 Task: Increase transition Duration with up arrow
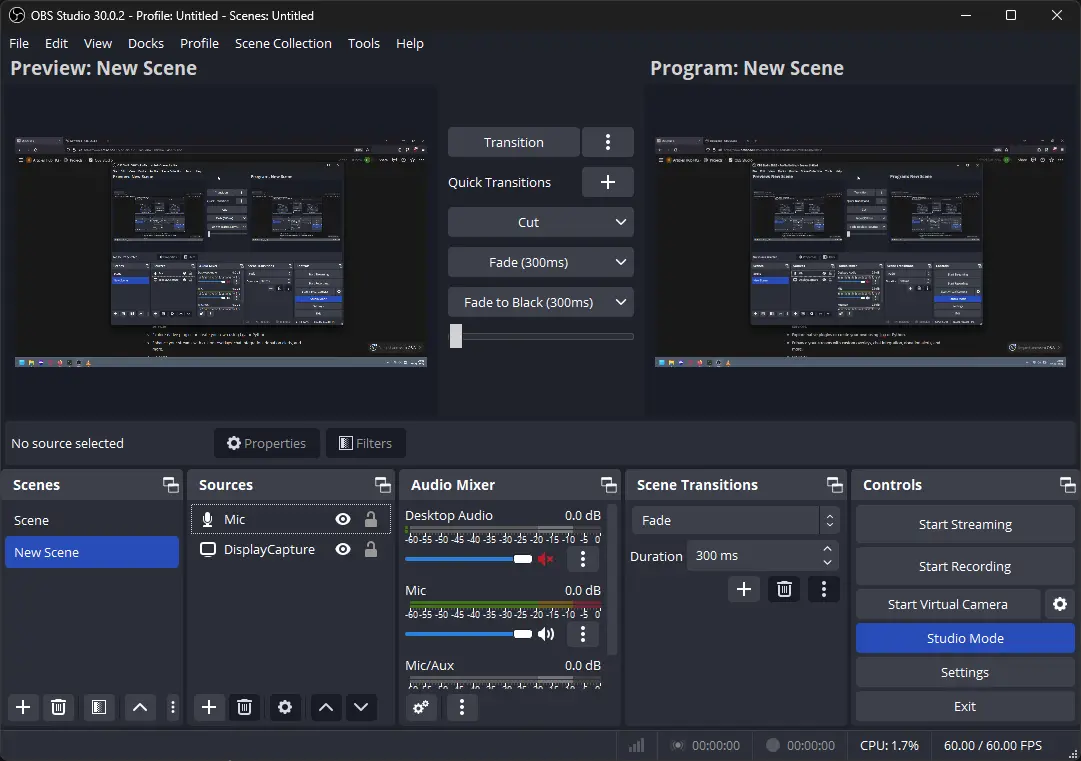coord(827,549)
